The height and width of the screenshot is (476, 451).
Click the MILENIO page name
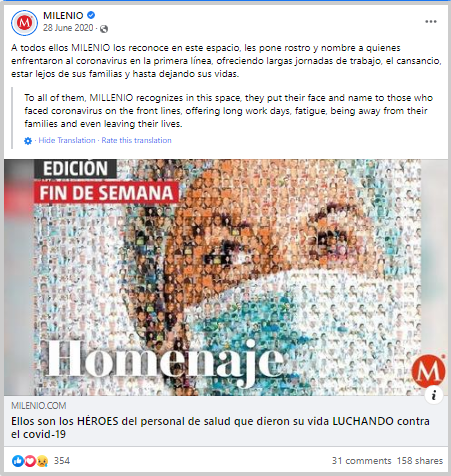(x=63, y=15)
